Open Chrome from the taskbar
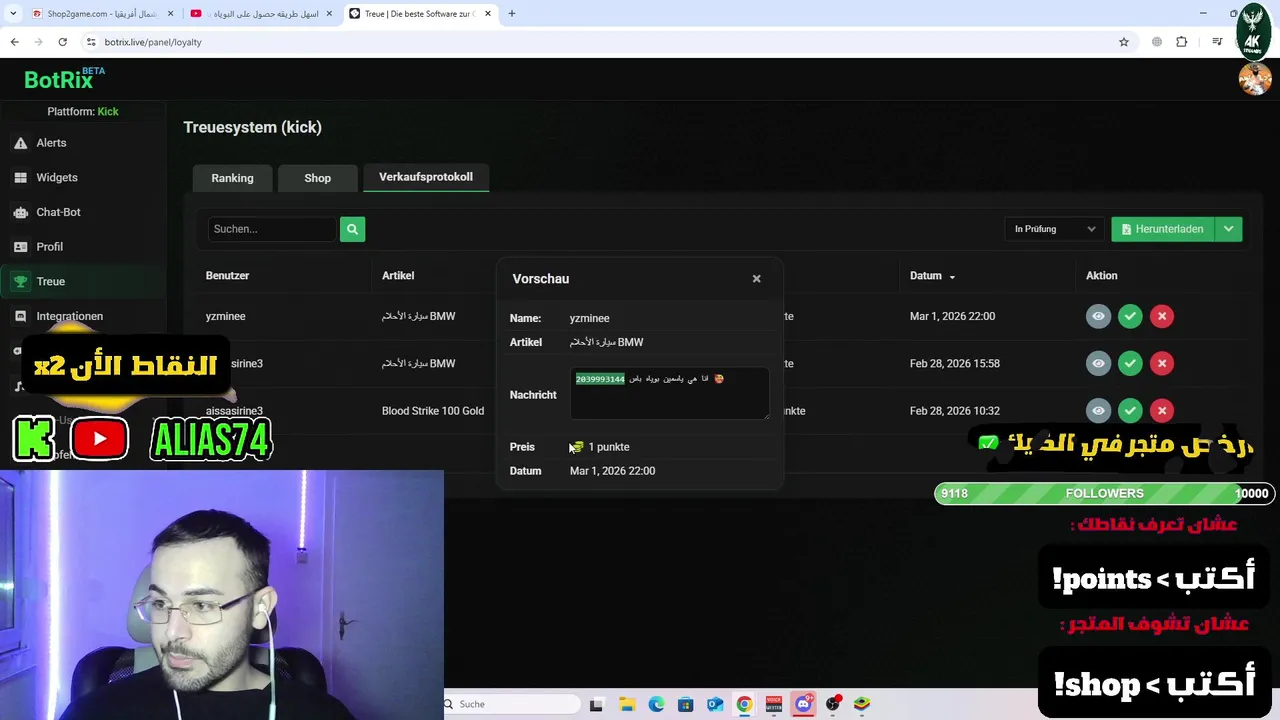Screen dimensions: 1280x720 click(744, 704)
